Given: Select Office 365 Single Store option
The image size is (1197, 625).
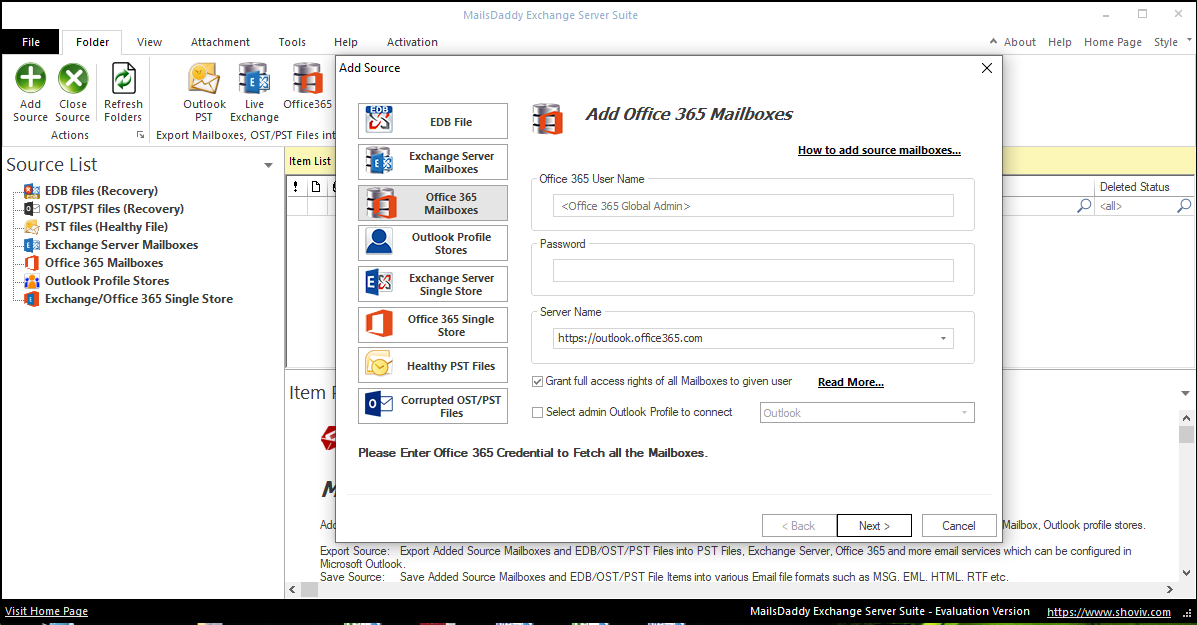Looking at the screenshot, I should click(433, 324).
